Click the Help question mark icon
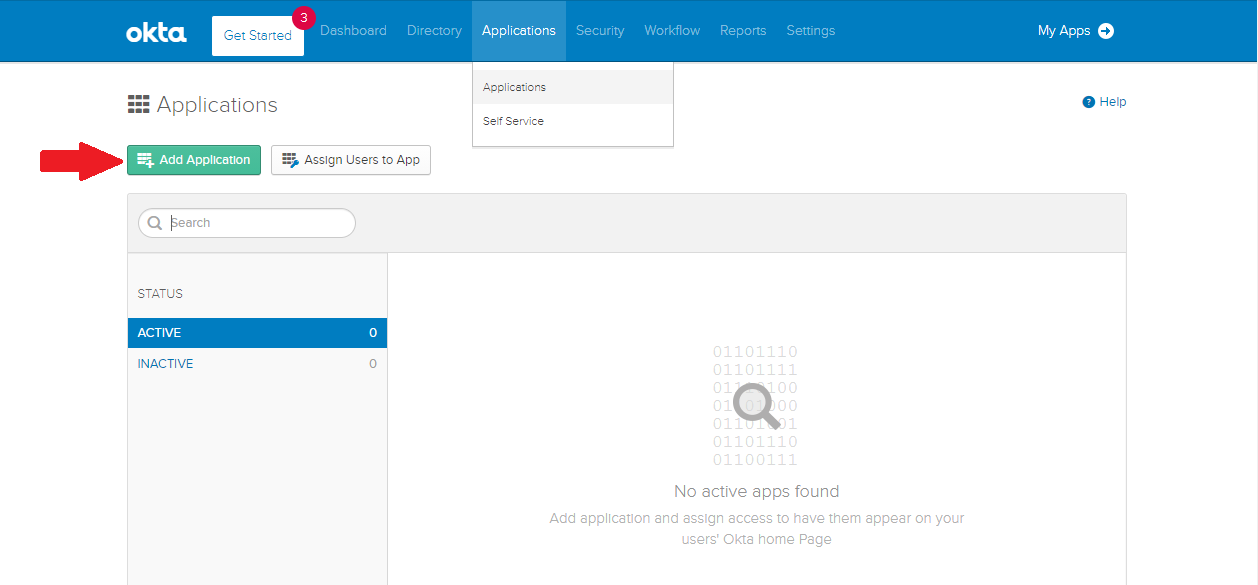The image size is (1258, 585). [x=1089, y=102]
